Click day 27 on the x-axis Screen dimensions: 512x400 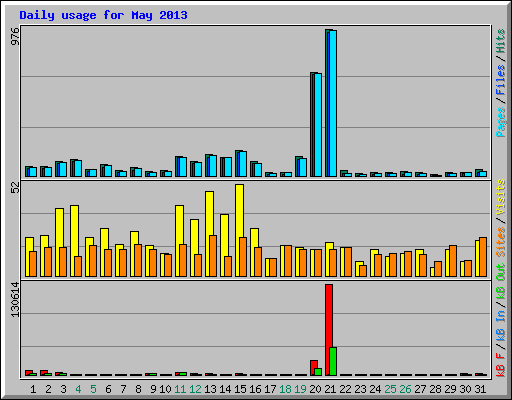(420, 389)
